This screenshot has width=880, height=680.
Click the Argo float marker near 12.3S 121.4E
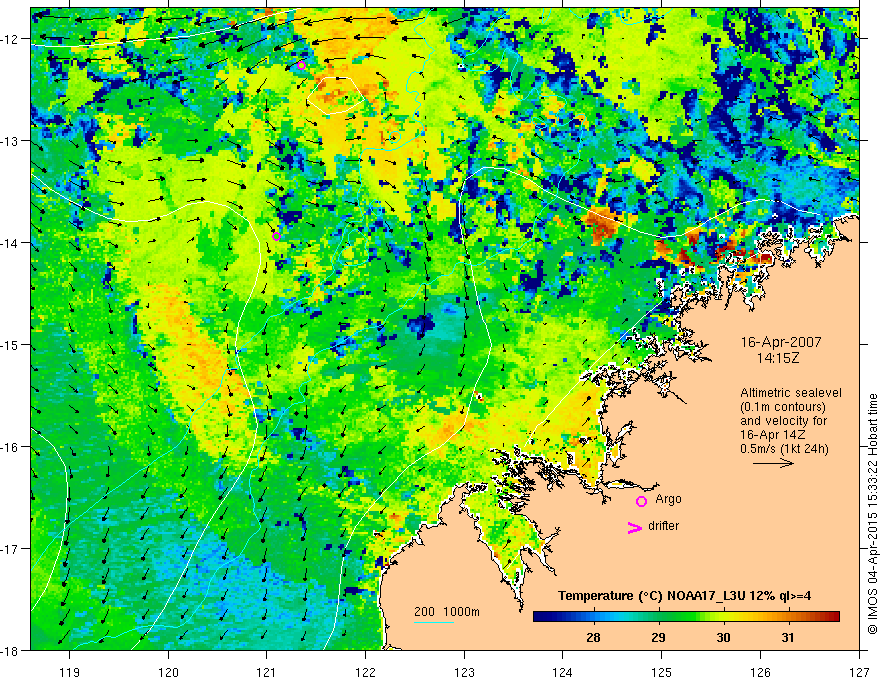point(301,65)
